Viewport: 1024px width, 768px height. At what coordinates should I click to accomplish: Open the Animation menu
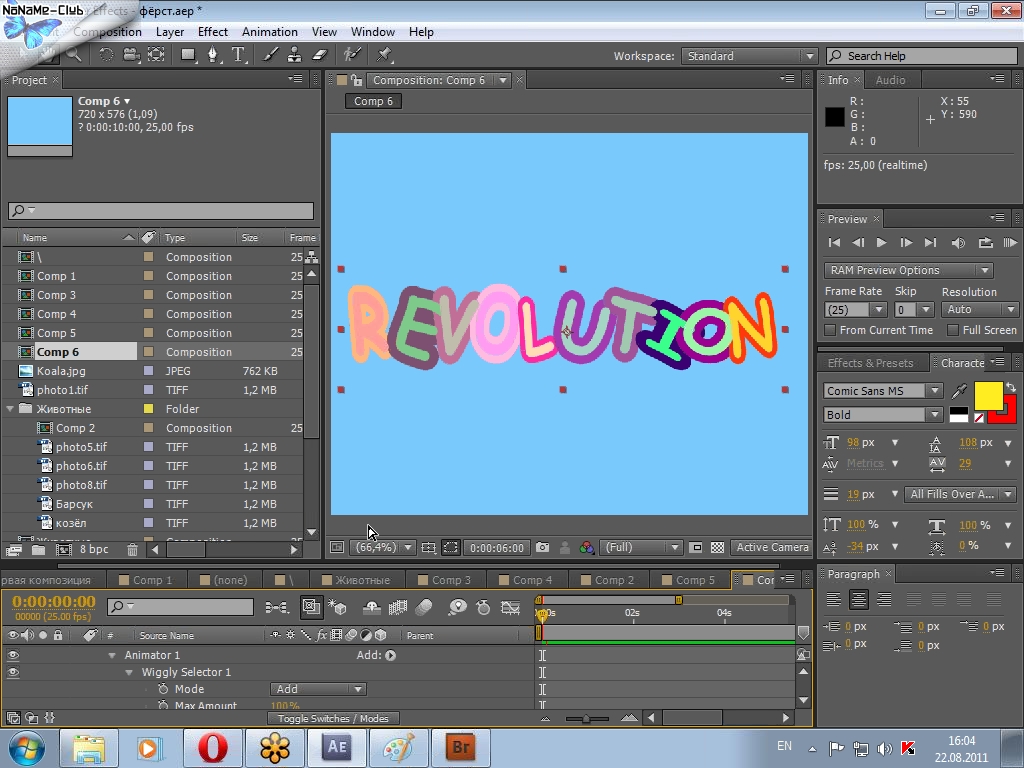pos(269,31)
